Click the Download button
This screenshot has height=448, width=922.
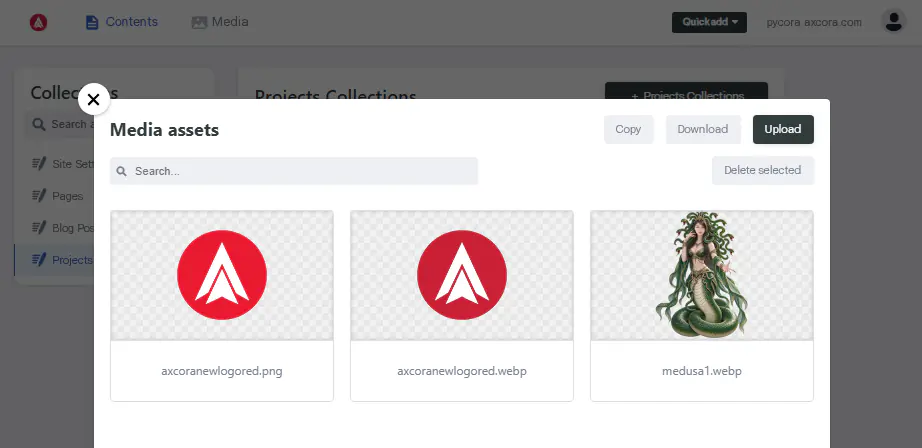pos(703,129)
